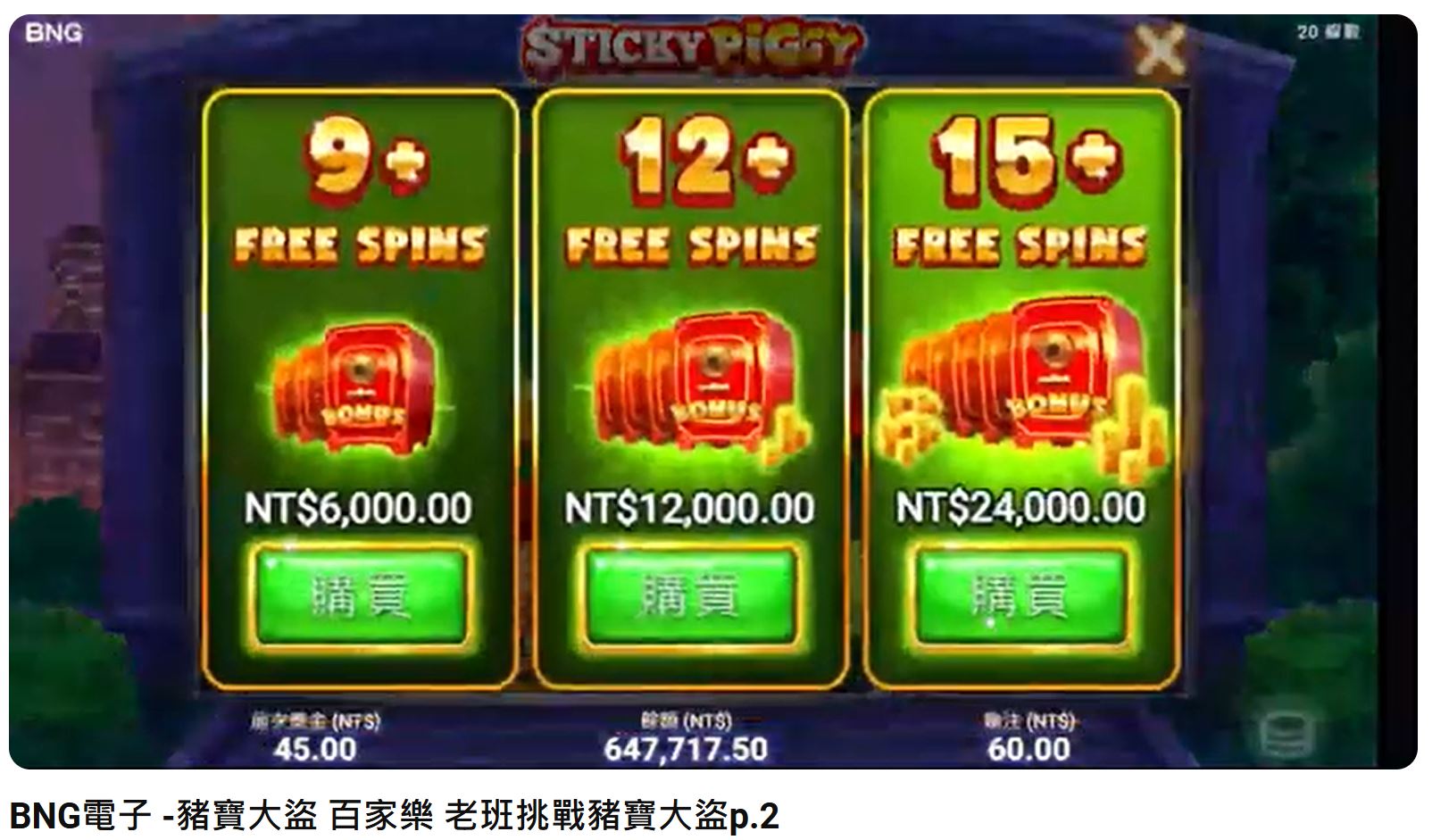
Task: Open the video title BNG電子 豬寶大盜
Action: click(x=394, y=816)
